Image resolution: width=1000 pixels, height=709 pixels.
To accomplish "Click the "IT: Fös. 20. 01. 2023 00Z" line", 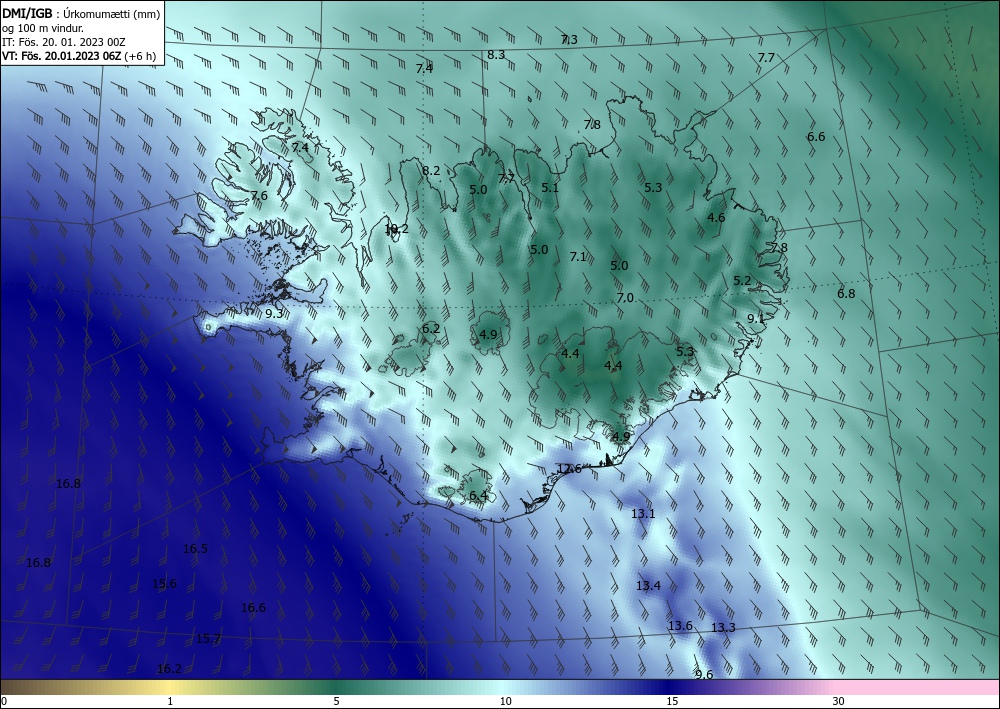I will (64, 42).
